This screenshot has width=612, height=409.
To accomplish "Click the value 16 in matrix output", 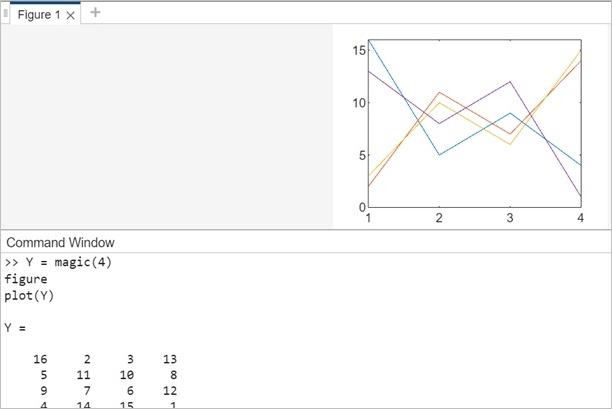I will [x=41, y=359].
